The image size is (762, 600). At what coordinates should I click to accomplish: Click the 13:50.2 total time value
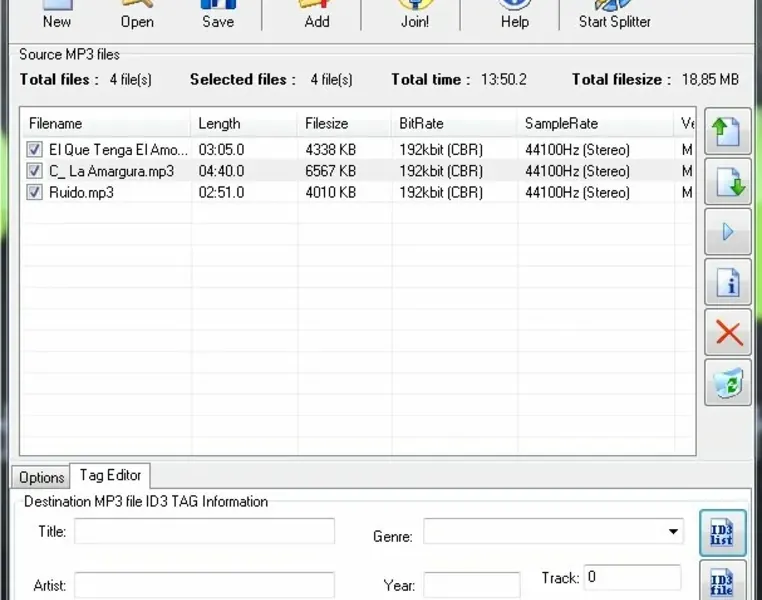click(503, 79)
